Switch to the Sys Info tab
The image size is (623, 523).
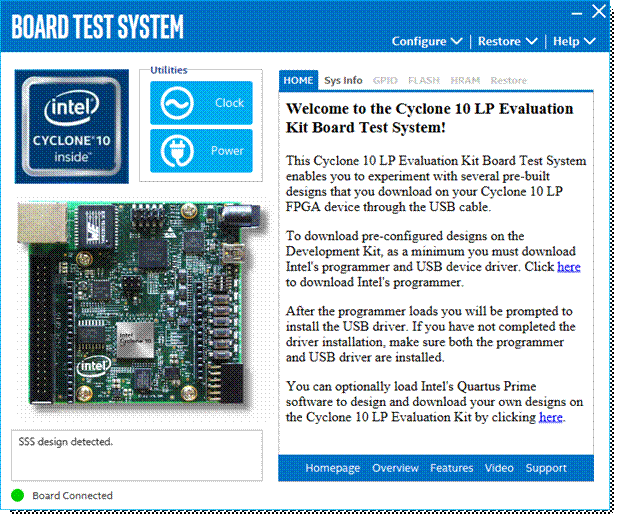[343, 81]
